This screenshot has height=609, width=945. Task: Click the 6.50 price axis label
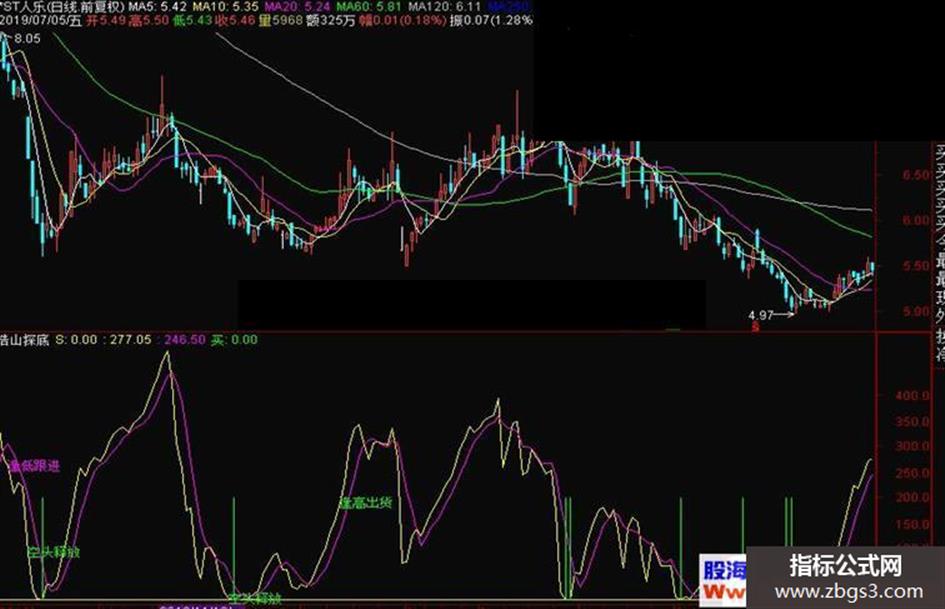pyautogui.click(x=916, y=175)
